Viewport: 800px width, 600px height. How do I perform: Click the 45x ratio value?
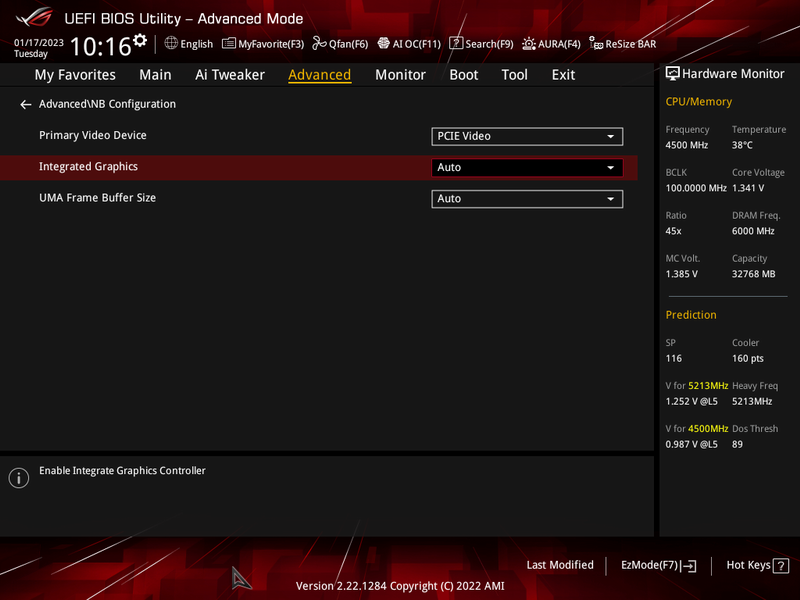click(x=673, y=231)
